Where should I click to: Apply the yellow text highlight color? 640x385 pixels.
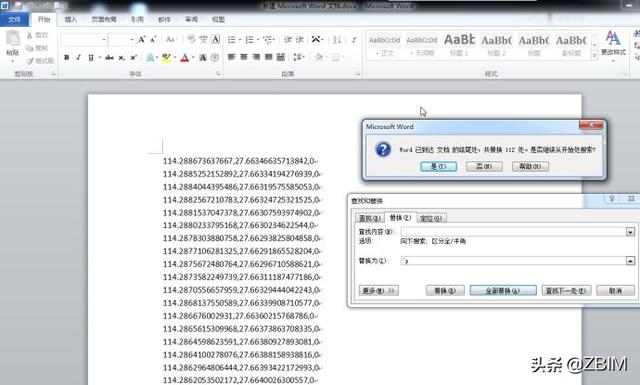coord(166,58)
